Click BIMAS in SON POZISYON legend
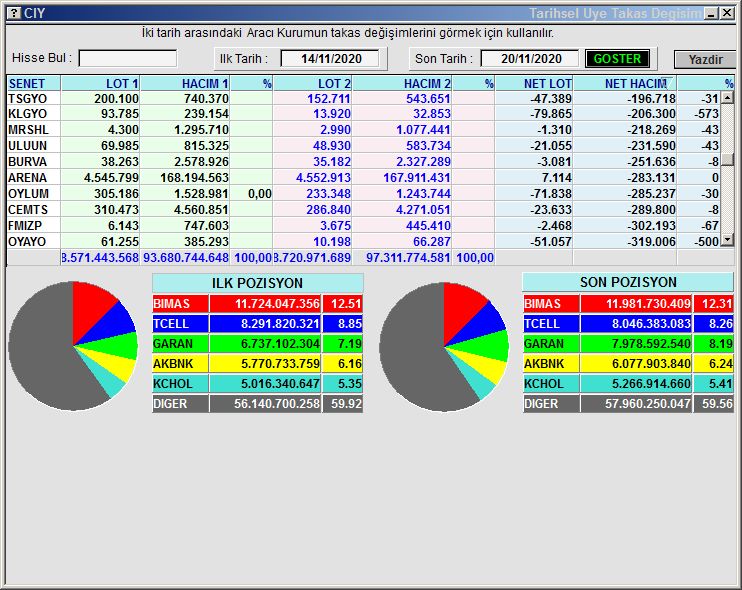 (551, 303)
